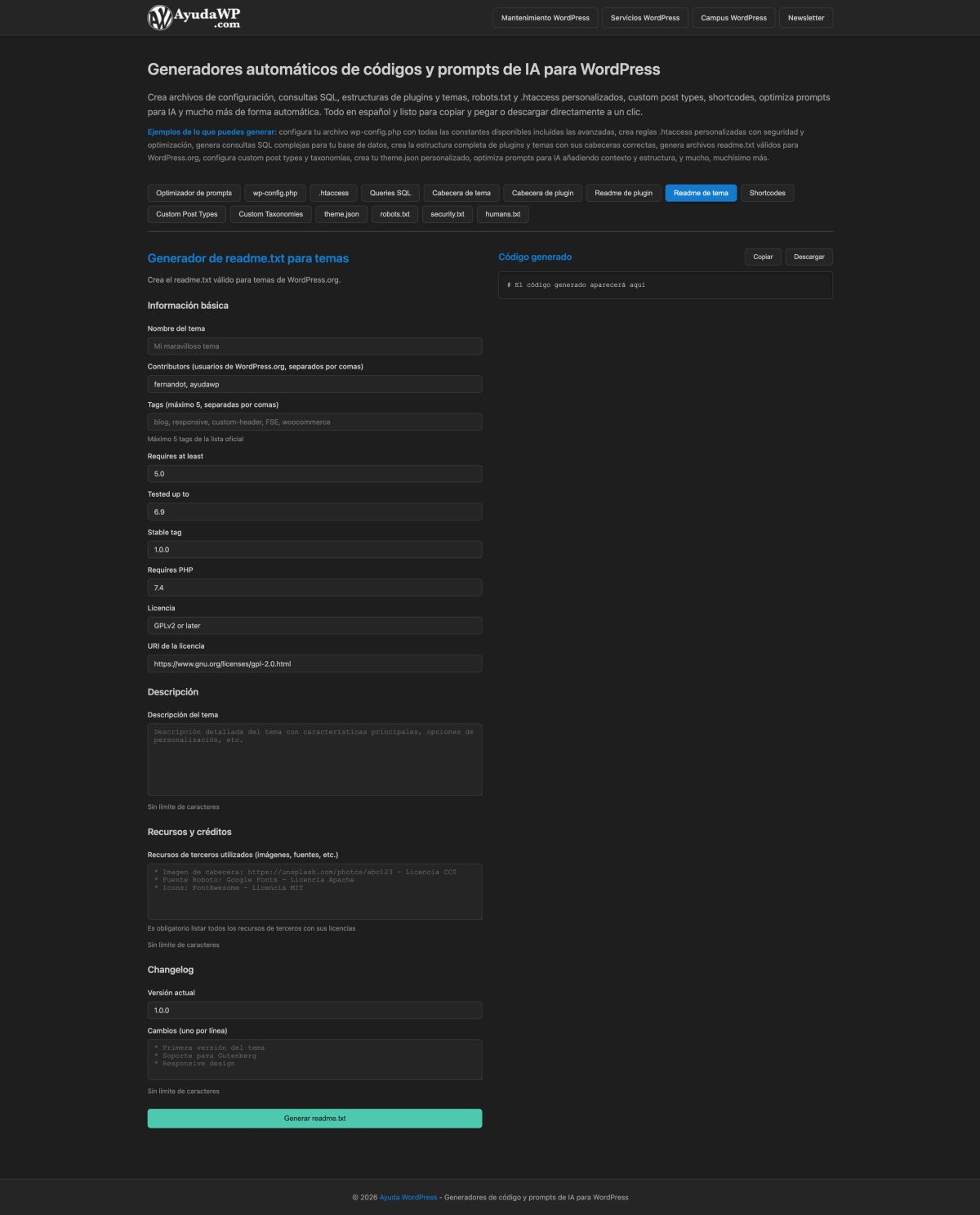Select the "Optimizador de prompts" generator
Screen dimensions: 980x1215
(194, 193)
